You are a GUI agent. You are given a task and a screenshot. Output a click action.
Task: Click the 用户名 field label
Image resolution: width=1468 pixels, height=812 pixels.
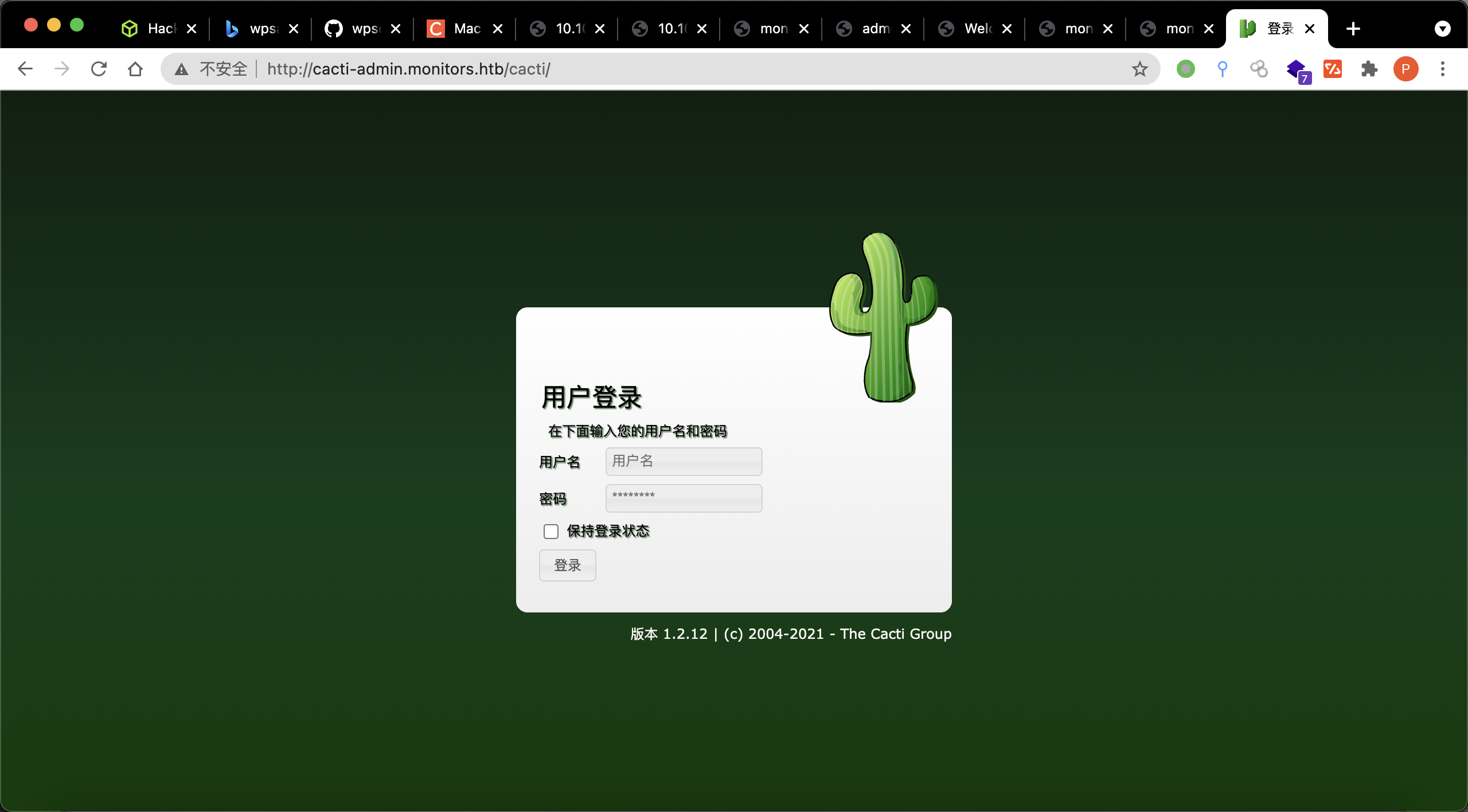coord(560,462)
